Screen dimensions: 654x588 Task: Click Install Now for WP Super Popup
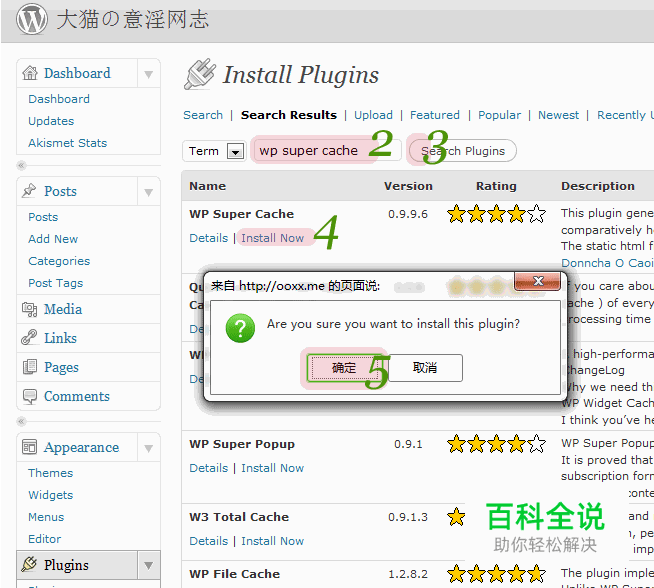(x=272, y=468)
